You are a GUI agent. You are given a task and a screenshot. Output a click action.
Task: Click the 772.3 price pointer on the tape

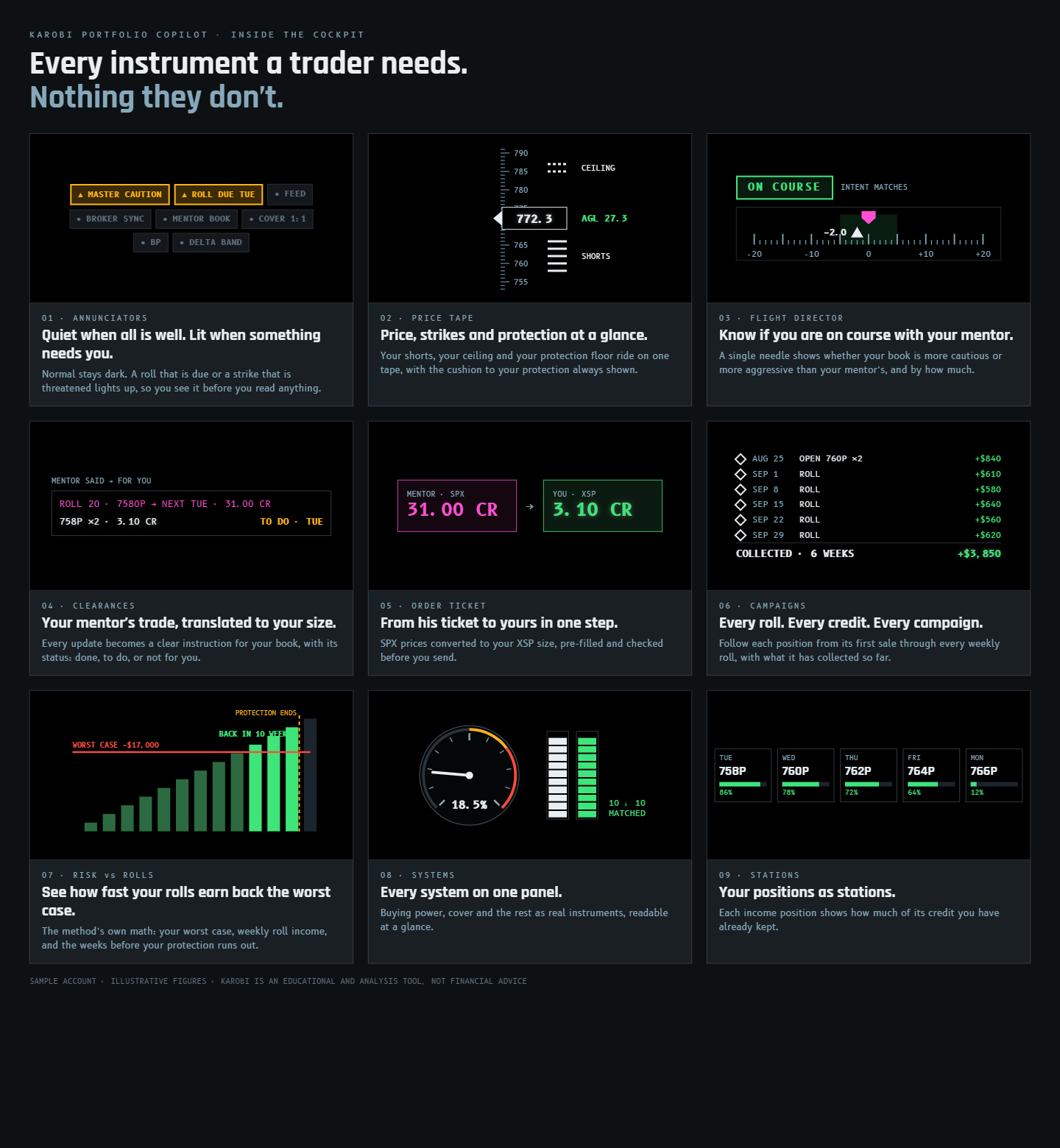click(530, 219)
